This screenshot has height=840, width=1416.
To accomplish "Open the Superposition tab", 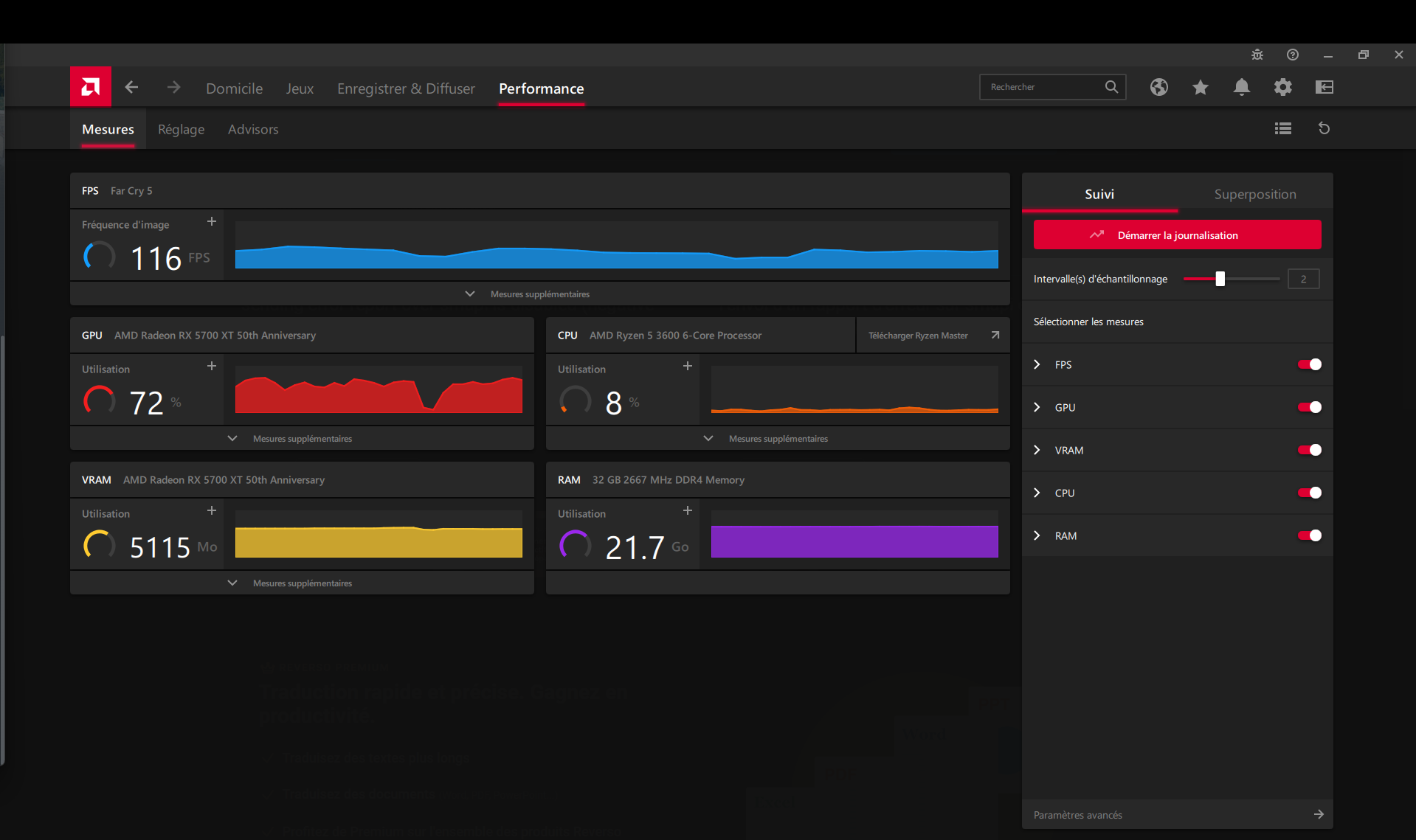I will 1254,194.
